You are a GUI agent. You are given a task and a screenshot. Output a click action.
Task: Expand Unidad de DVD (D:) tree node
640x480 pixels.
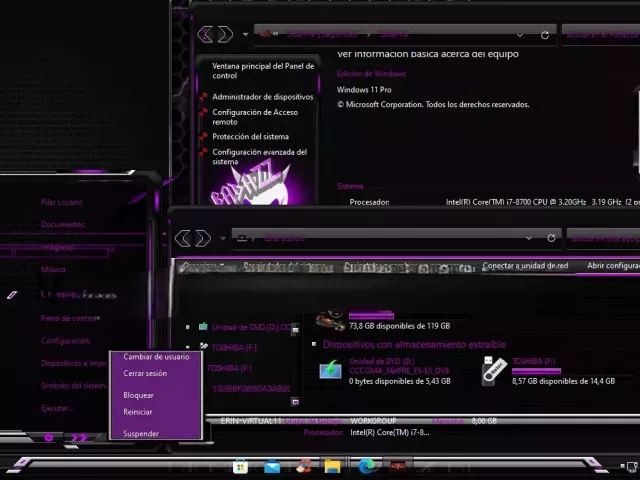[188, 327]
